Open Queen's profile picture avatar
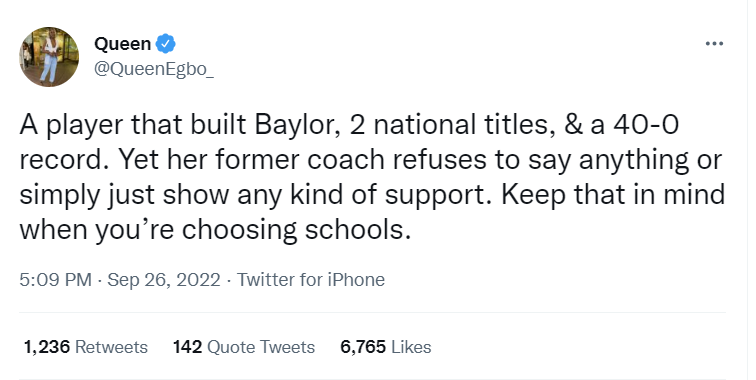The height and width of the screenshot is (380, 756). [x=49, y=57]
